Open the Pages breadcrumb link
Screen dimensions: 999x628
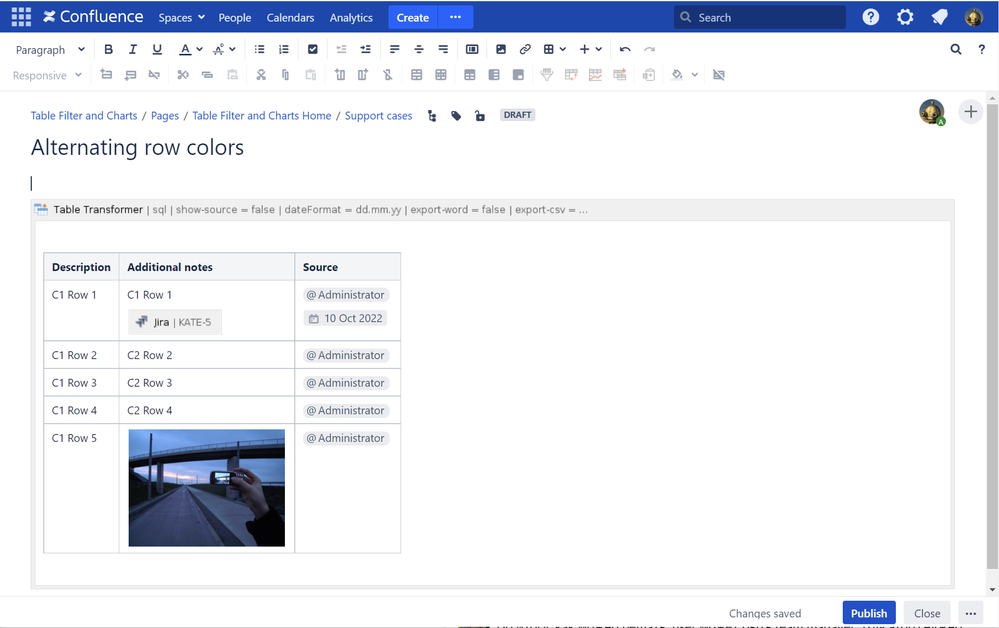pos(164,115)
